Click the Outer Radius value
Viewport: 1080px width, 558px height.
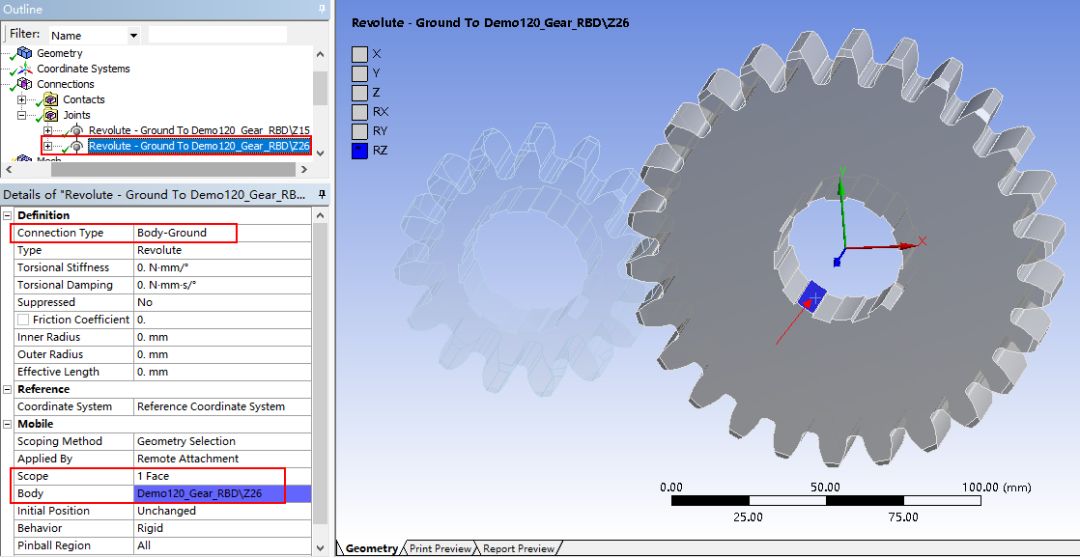click(x=222, y=354)
